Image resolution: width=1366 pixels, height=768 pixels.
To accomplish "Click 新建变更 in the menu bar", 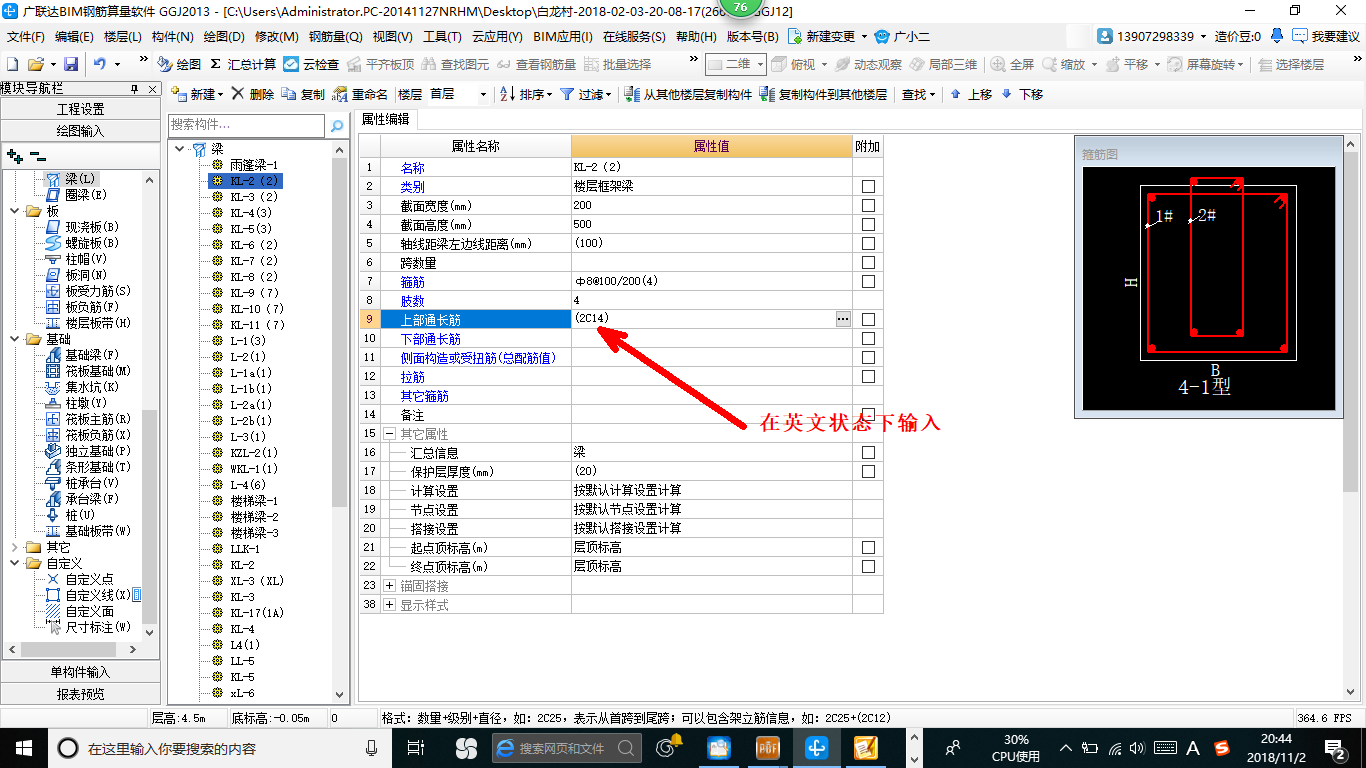I will pyautogui.click(x=828, y=36).
